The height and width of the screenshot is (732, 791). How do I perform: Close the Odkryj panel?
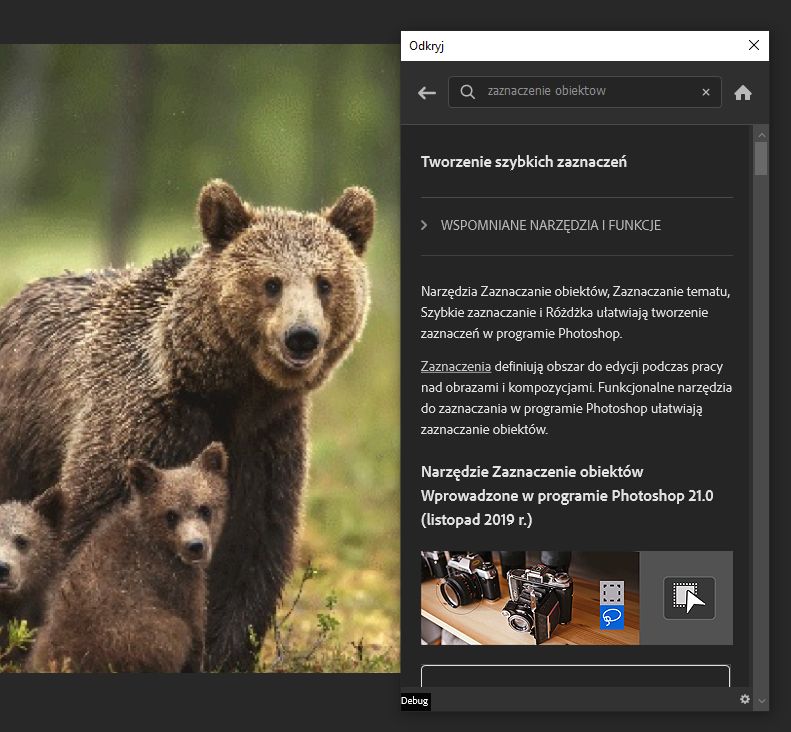[754, 45]
